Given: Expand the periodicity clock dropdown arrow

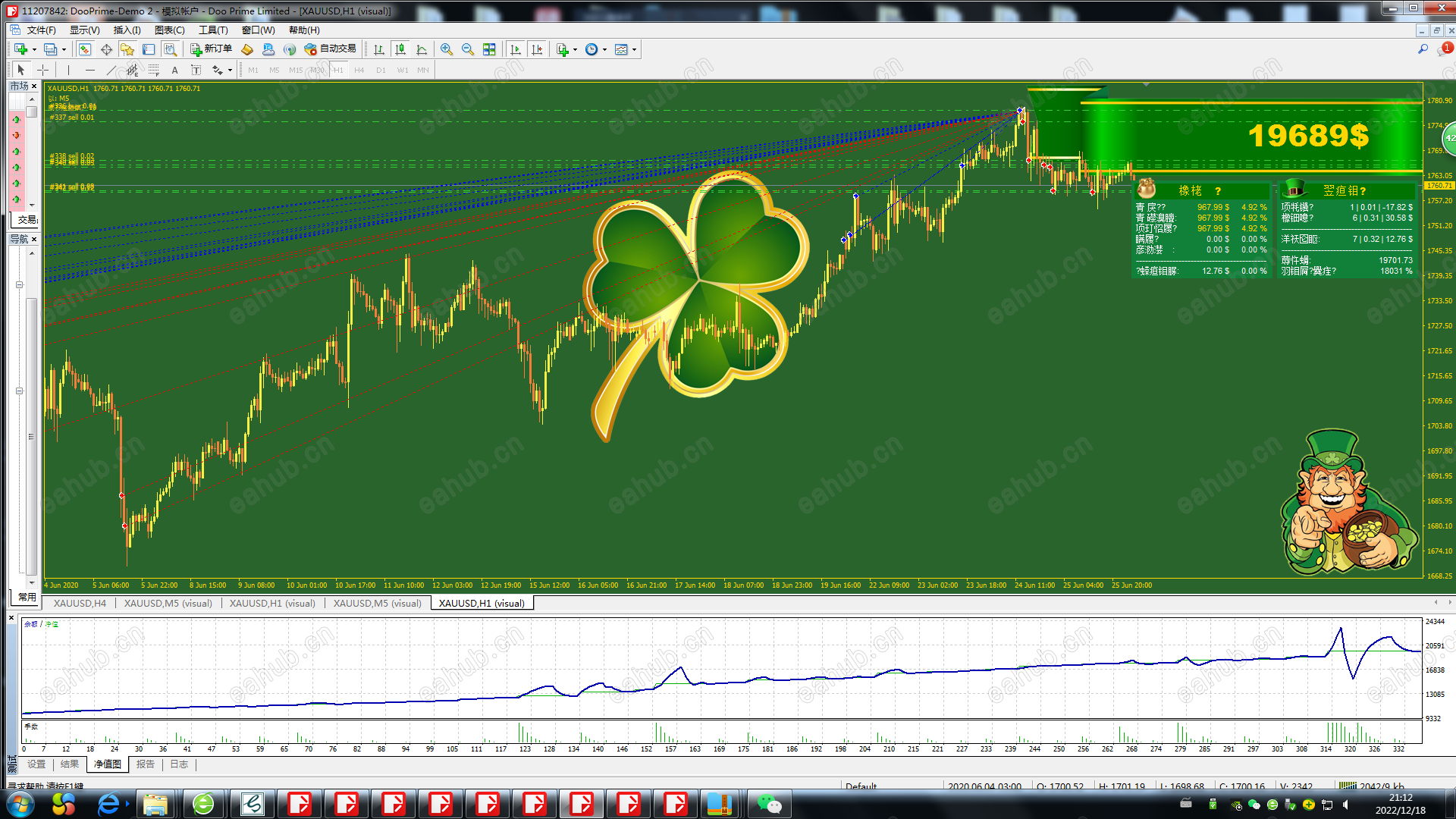Looking at the screenshot, I should 604,50.
